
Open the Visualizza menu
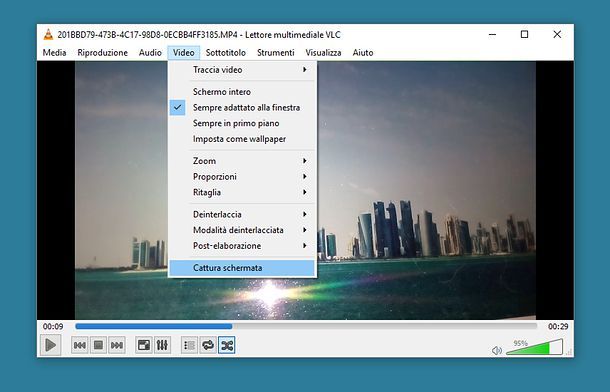tap(323, 52)
